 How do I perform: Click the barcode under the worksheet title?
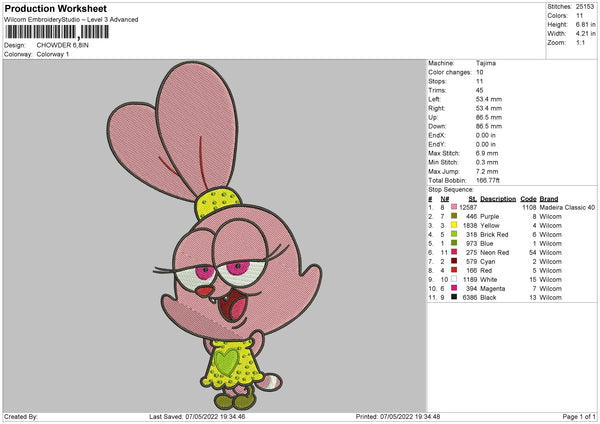pyautogui.click(x=57, y=32)
